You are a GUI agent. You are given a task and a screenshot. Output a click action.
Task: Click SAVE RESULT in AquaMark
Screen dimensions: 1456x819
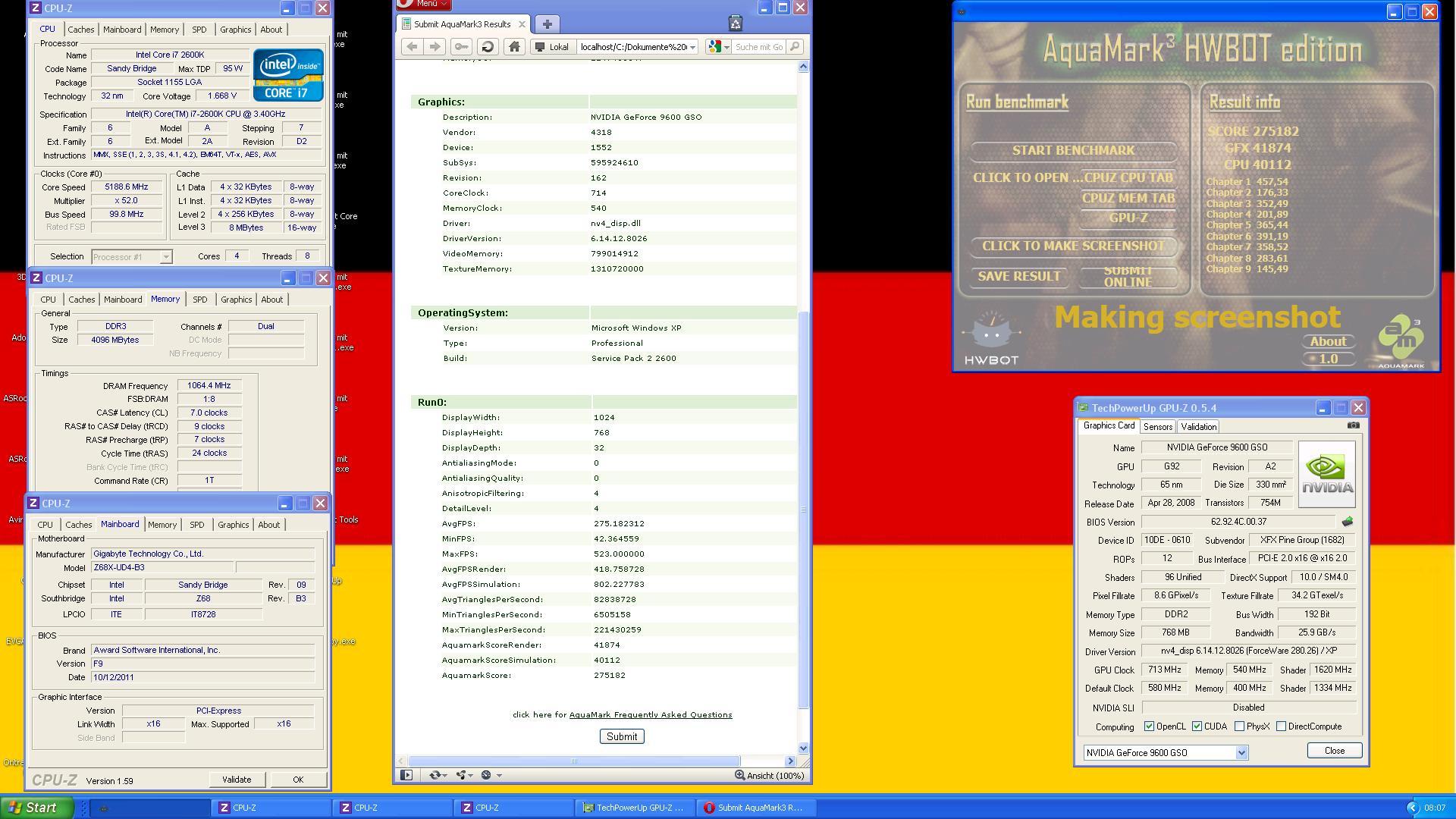pos(1019,276)
